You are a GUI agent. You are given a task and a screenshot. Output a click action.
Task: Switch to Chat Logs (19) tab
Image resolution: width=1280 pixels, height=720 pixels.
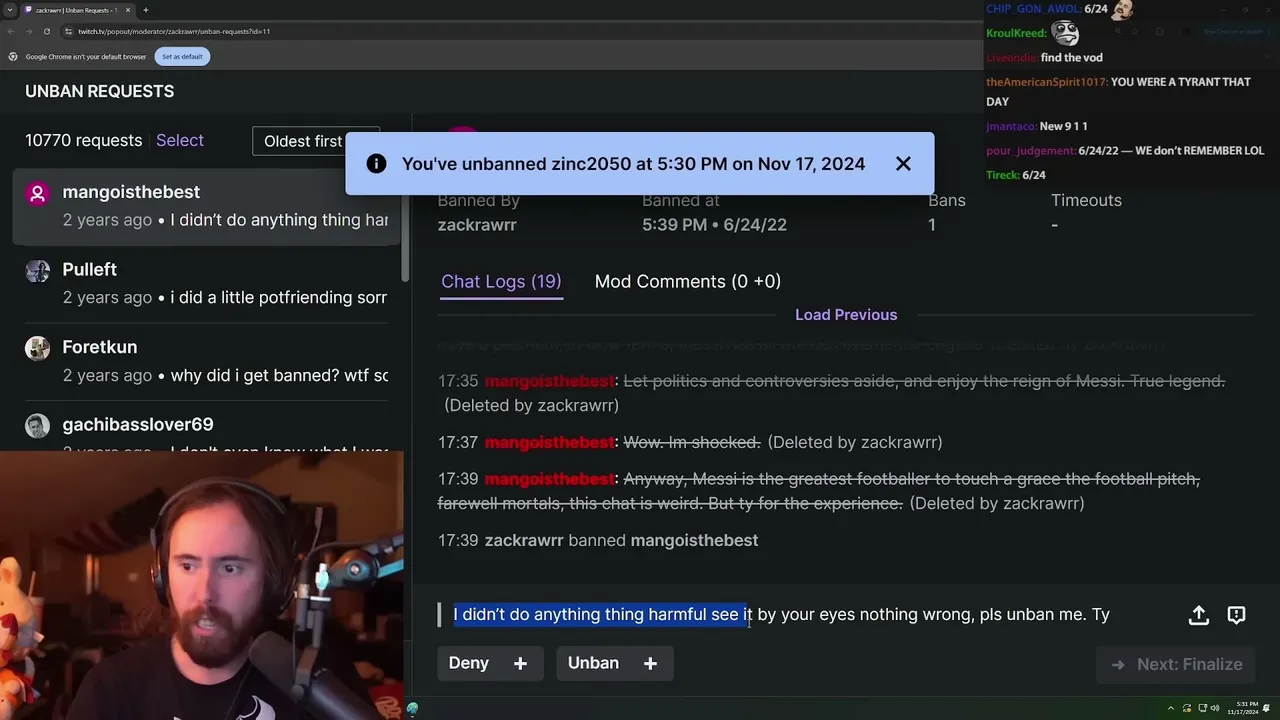501,282
